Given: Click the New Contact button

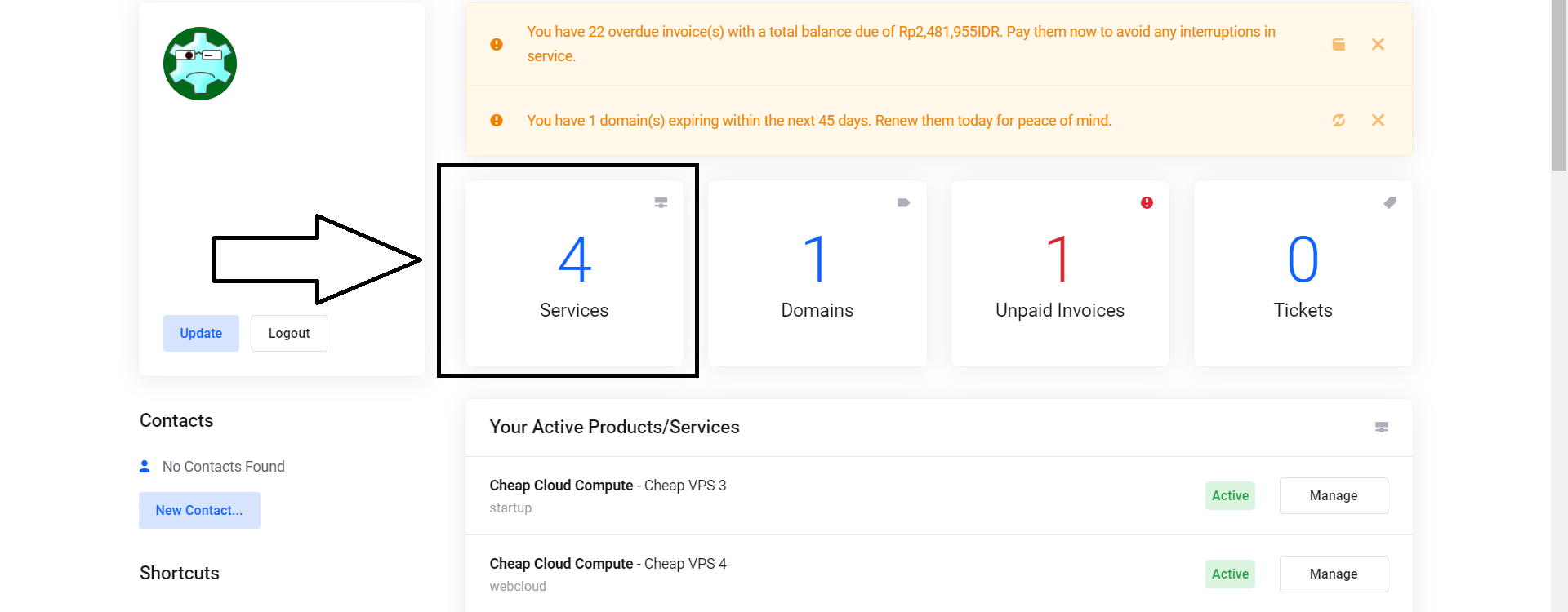Looking at the screenshot, I should pyautogui.click(x=199, y=510).
